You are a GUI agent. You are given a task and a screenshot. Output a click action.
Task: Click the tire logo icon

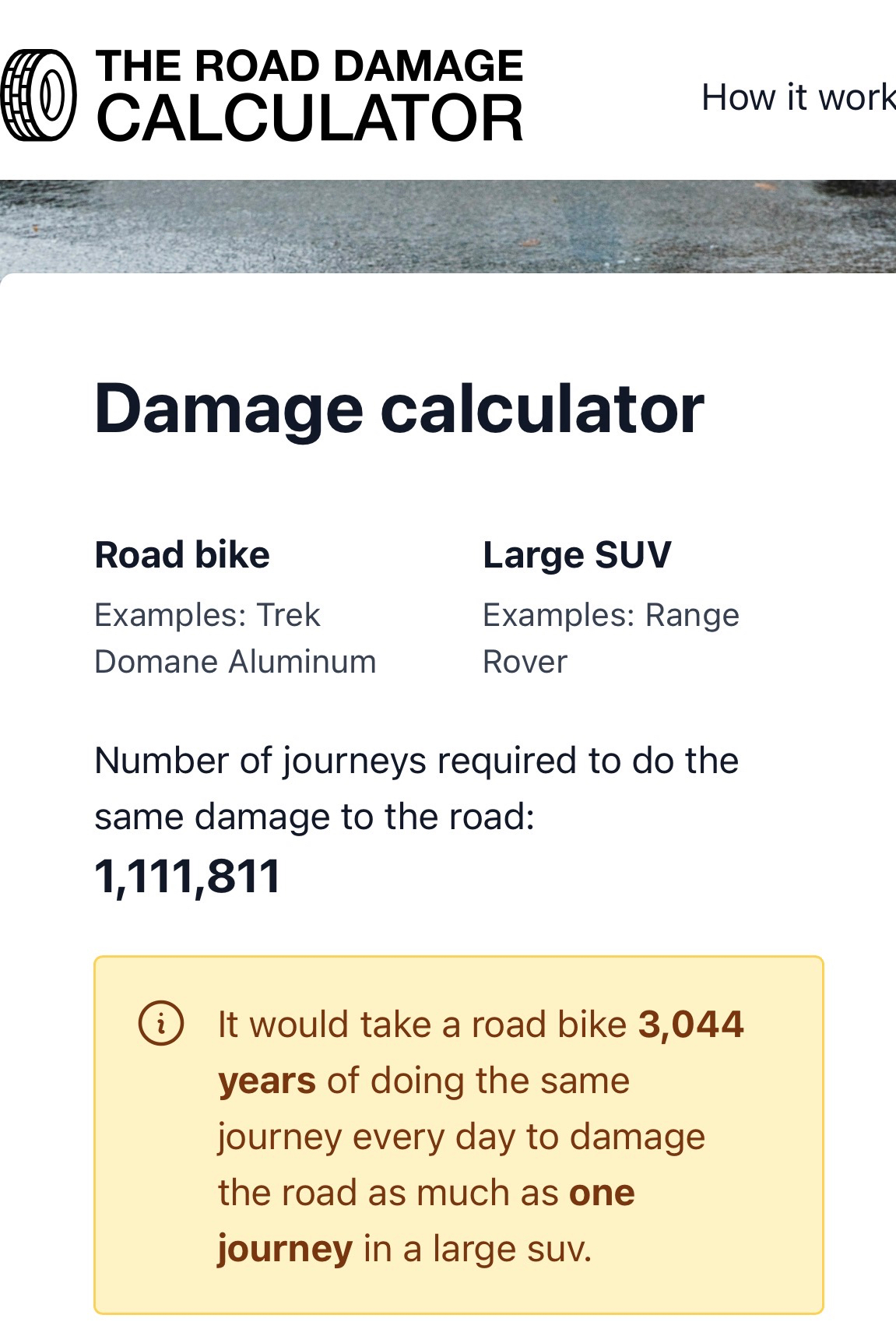(x=39, y=97)
